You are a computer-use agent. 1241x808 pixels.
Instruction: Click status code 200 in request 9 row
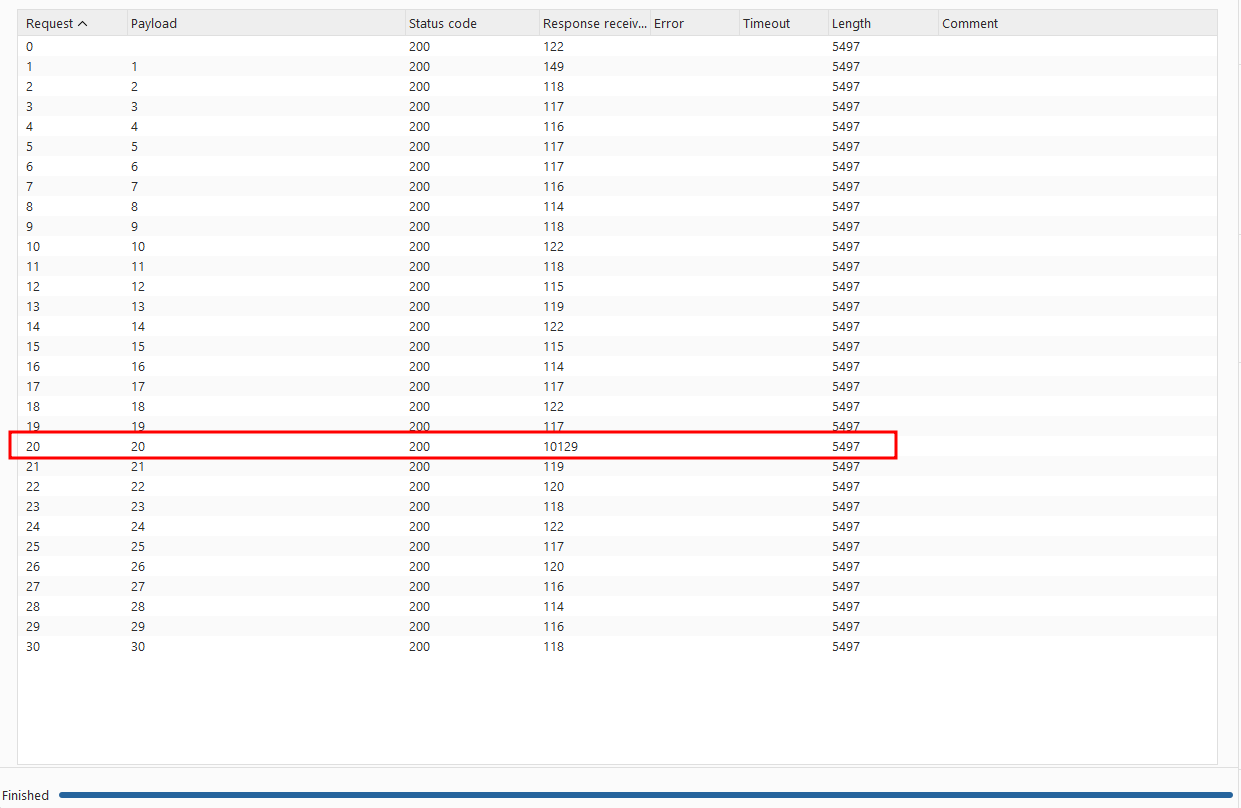click(419, 226)
